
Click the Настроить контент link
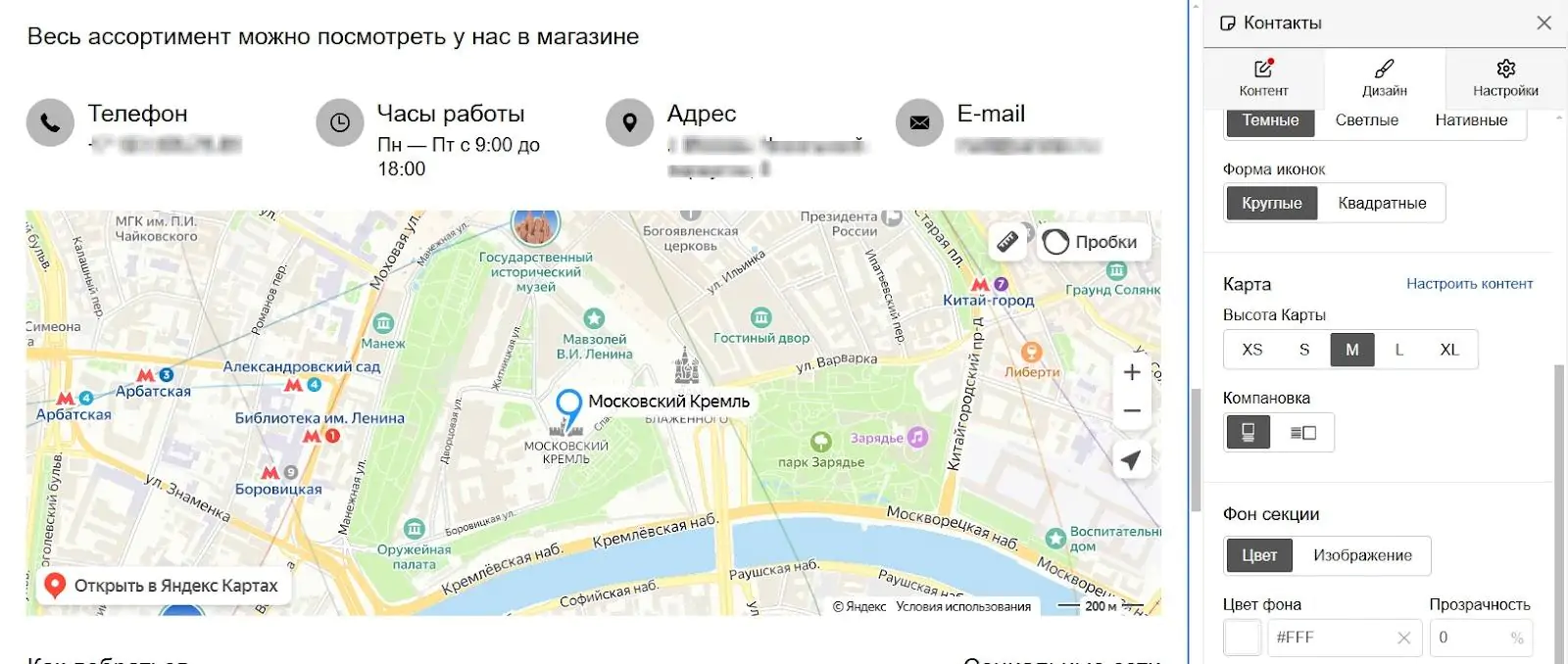(x=1469, y=284)
